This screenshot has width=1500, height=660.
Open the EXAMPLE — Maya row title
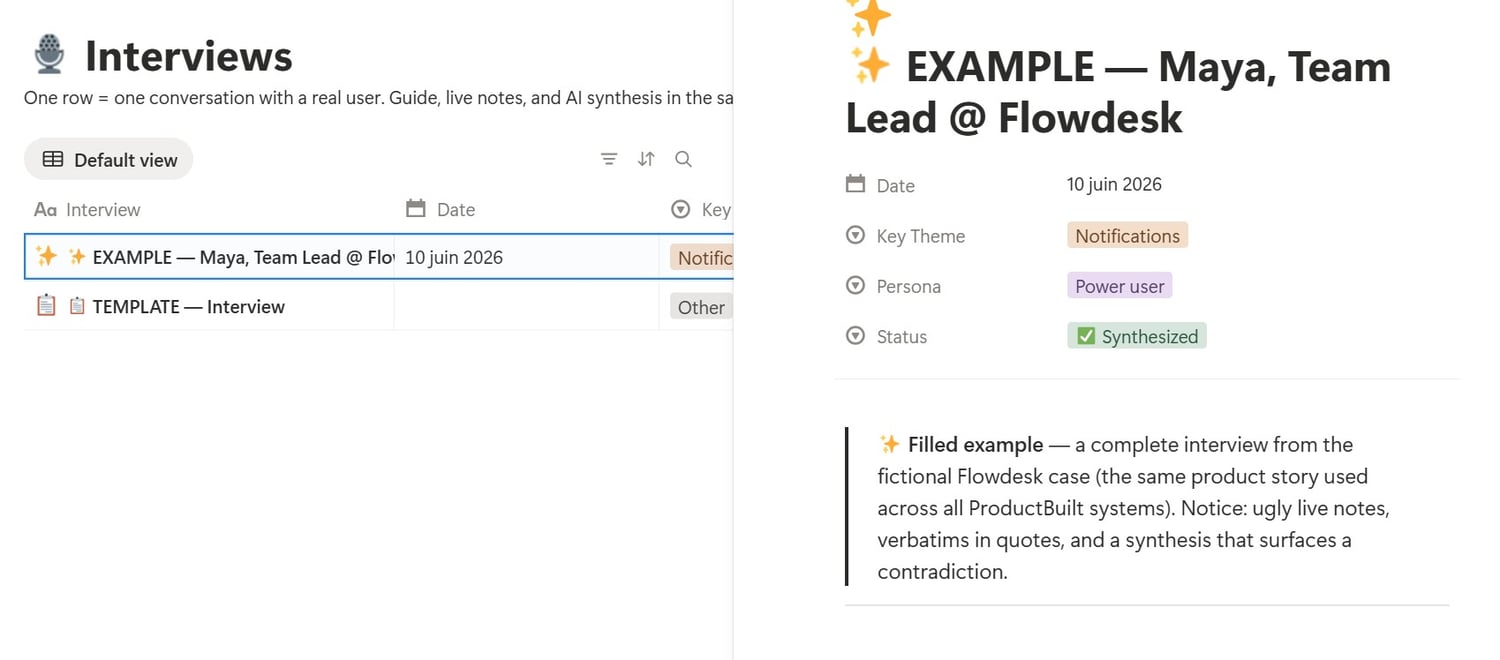coord(243,257)
